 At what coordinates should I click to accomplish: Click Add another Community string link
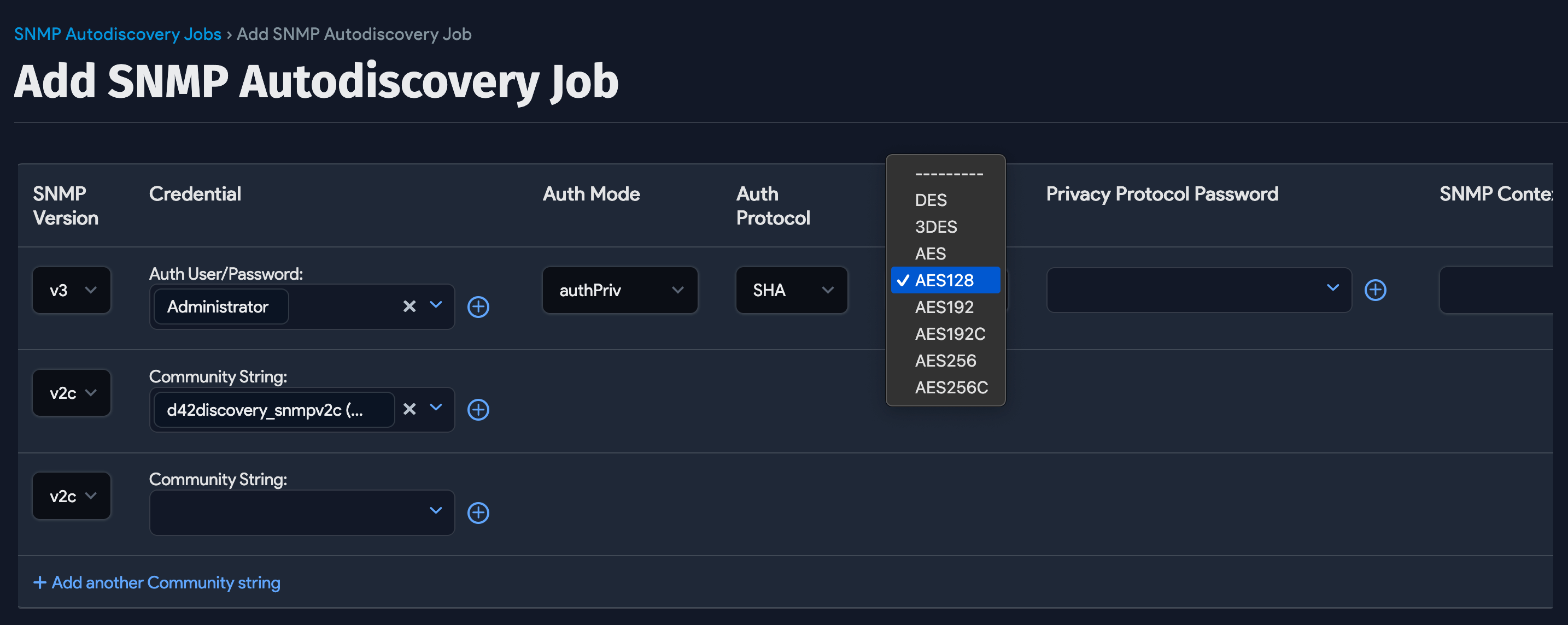(156, 582)
